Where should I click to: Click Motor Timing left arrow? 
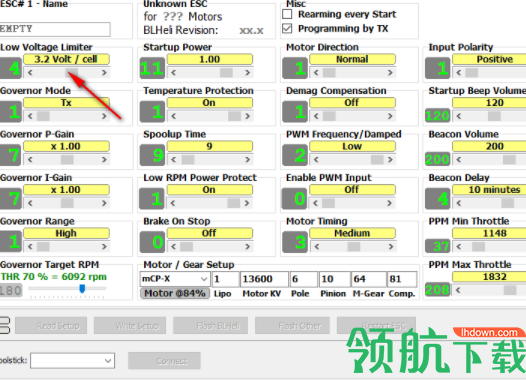[x=316, y=247]
